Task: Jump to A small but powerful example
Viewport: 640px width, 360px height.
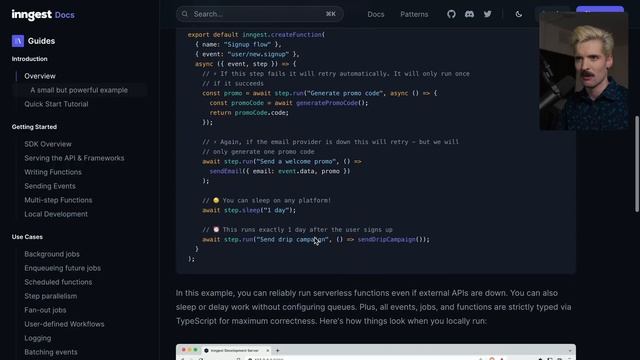Action: 79,90
